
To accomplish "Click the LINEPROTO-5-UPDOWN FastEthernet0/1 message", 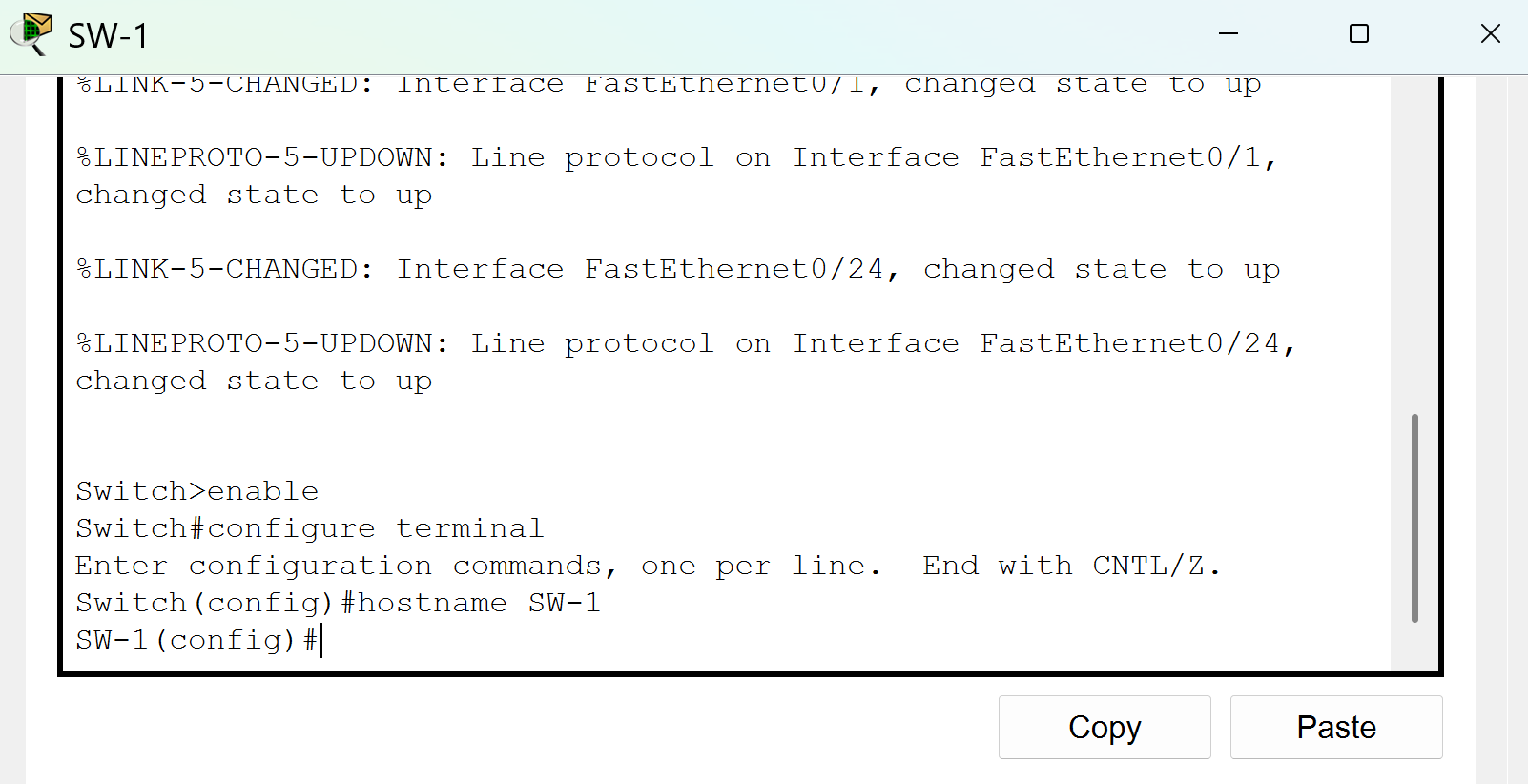I will click(676, 175).
